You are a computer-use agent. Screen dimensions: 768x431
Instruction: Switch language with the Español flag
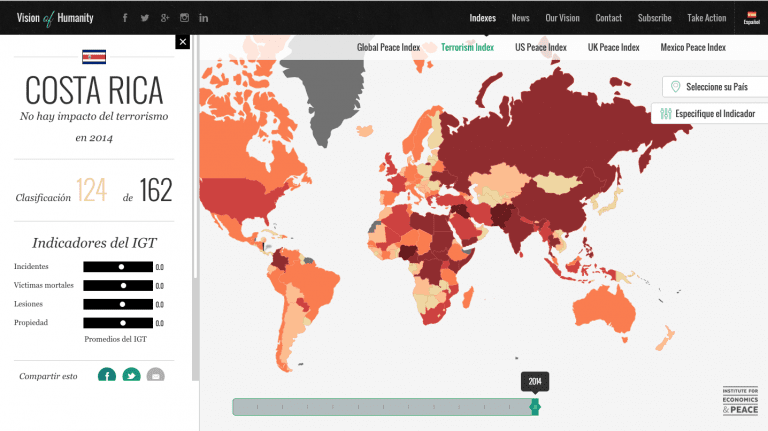751,17
